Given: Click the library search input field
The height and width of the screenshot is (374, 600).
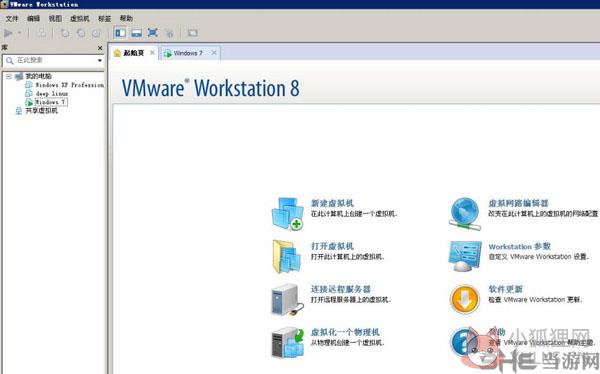Looking at the screenshot, I should (53, 60).
